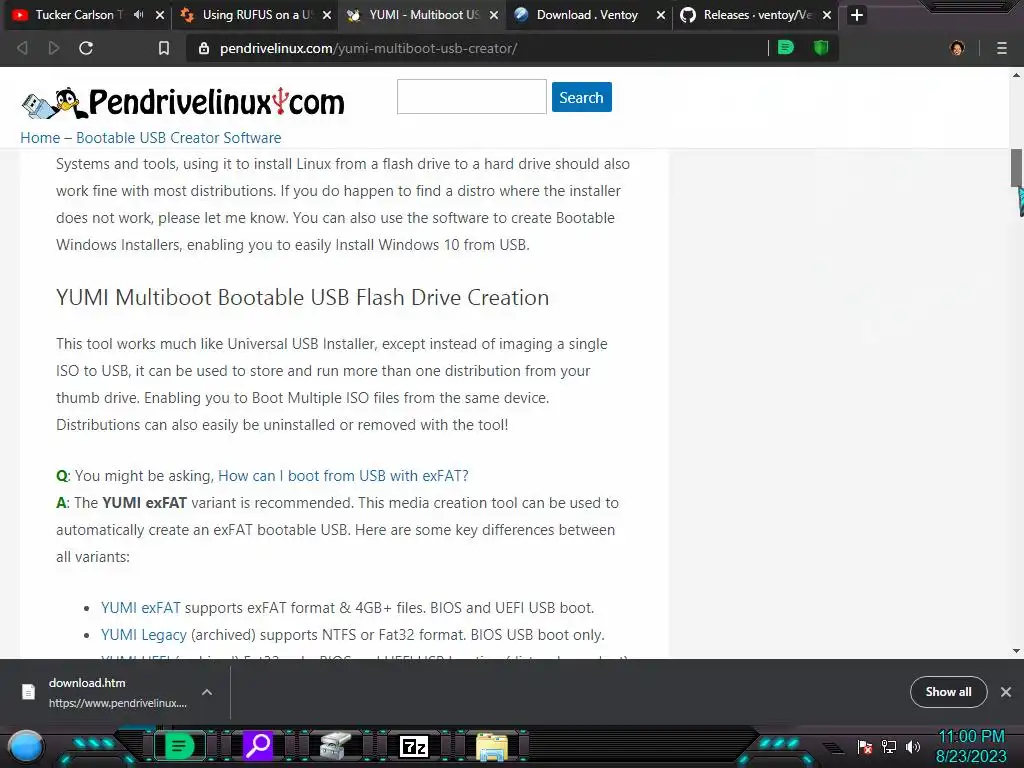This screenshot has height=768, width=1024.
Task: Close the YUMI Multiboot tab
Action: tap(494, 15)
